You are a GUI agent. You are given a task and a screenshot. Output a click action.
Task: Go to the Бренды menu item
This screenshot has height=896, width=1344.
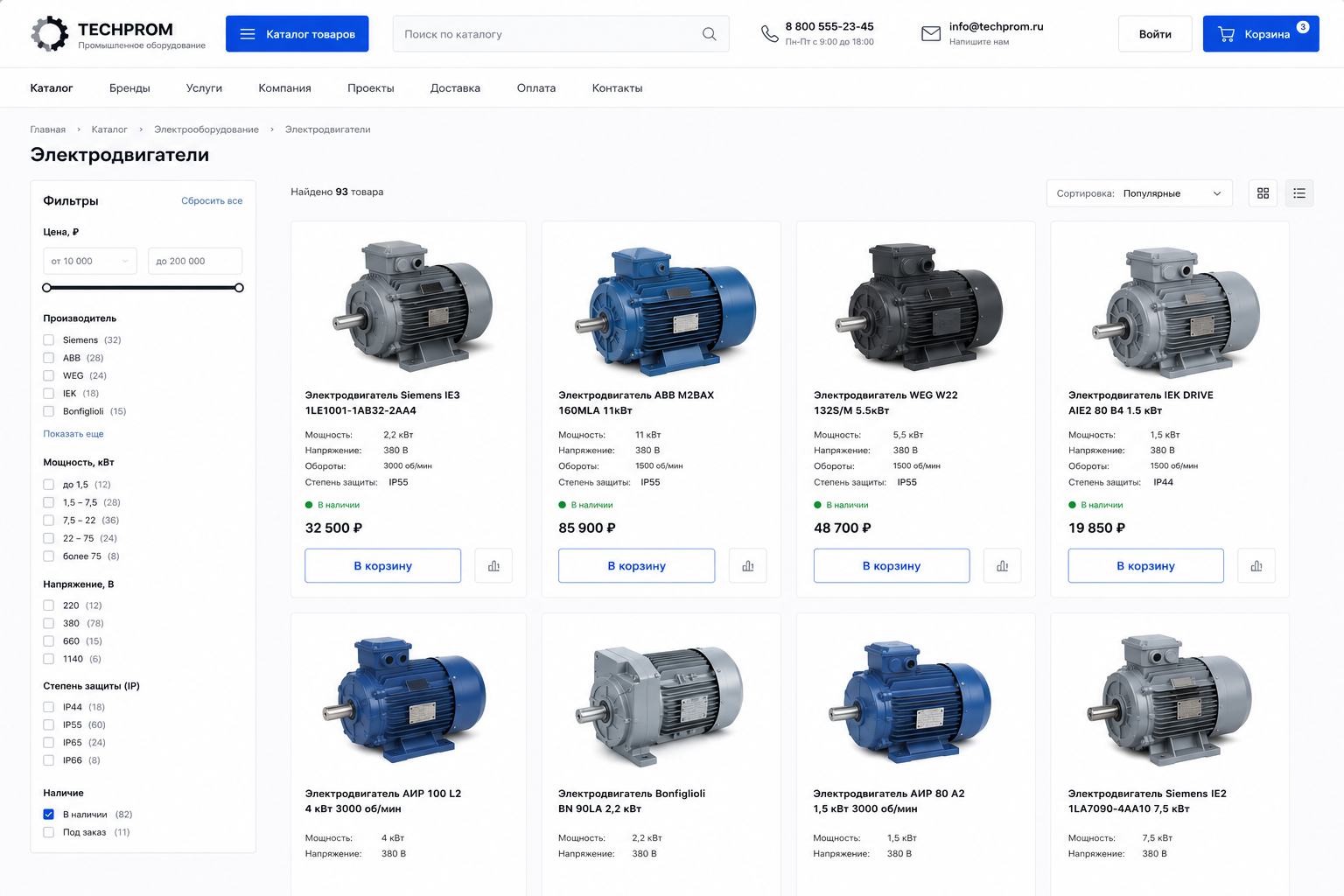coord(129,88)
